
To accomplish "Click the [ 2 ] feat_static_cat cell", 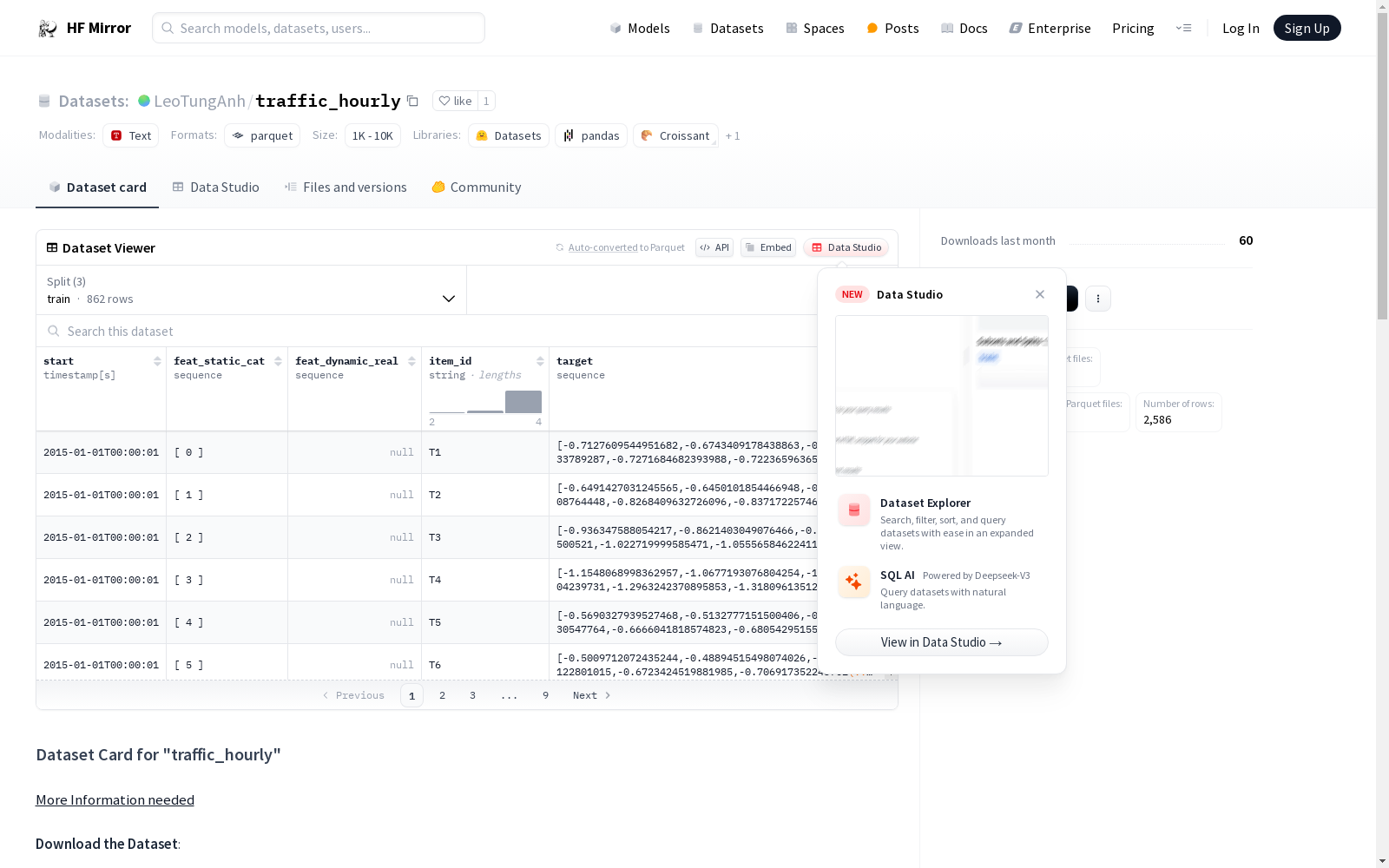I will tap(227, 537).
